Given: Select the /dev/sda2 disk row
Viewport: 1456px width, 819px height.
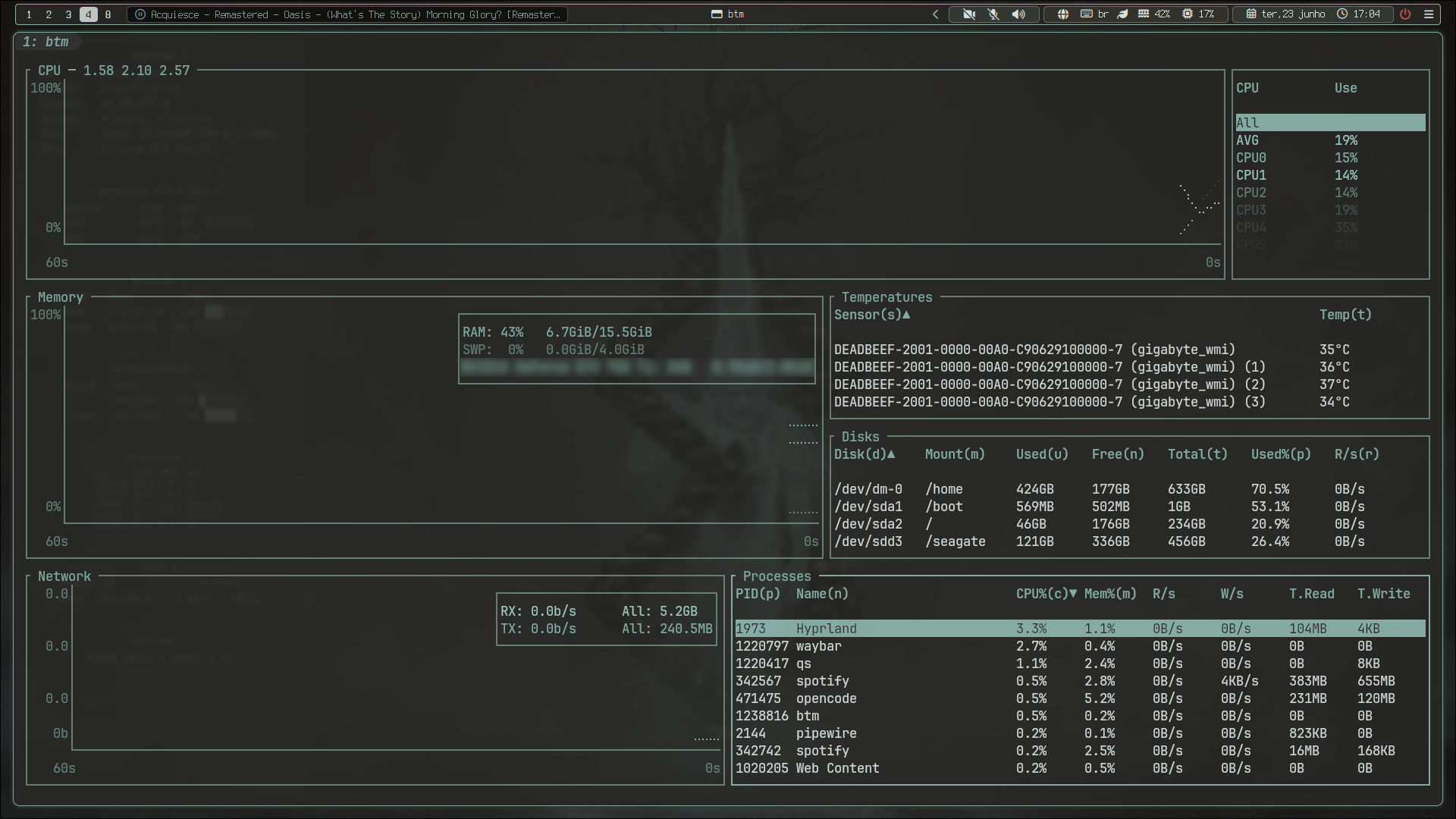Looking at the screenshot, I should click(1129, 524).
